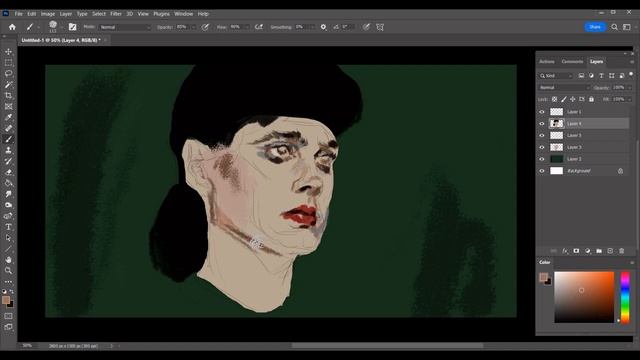Select the Hand tool
640x360 pixels.
pyautogui.click(x=8, y=260)
